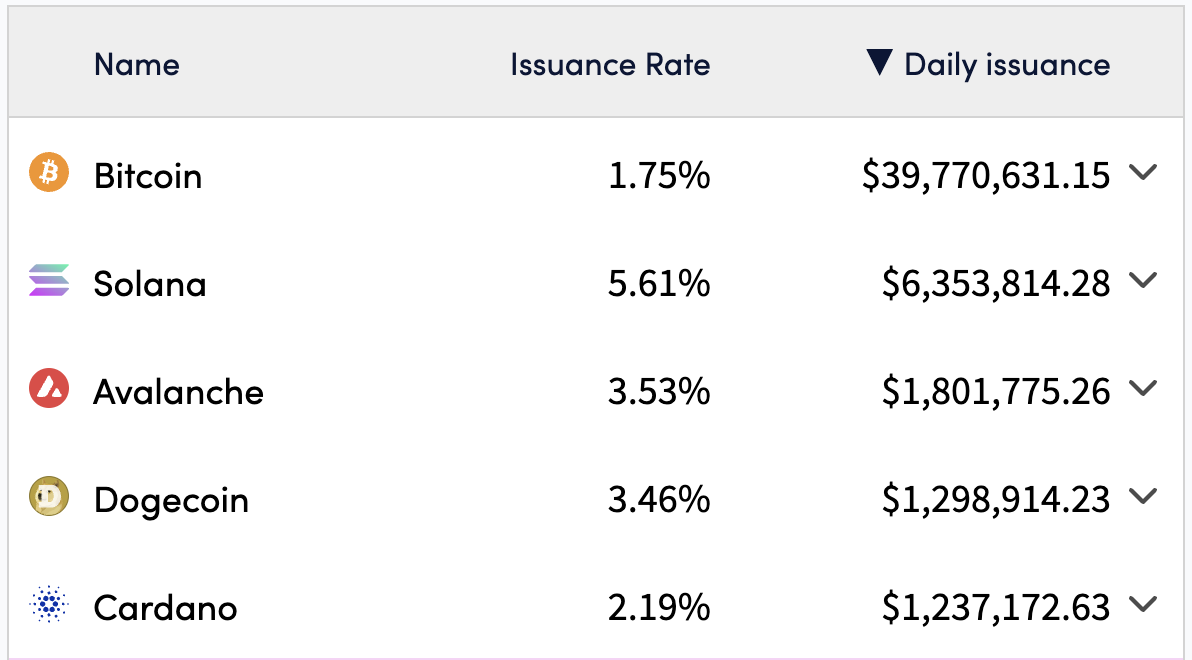This screenshot has width=1192, height=660.
Task: Expand the Bitcoin row chevron
Action: 1142,172
